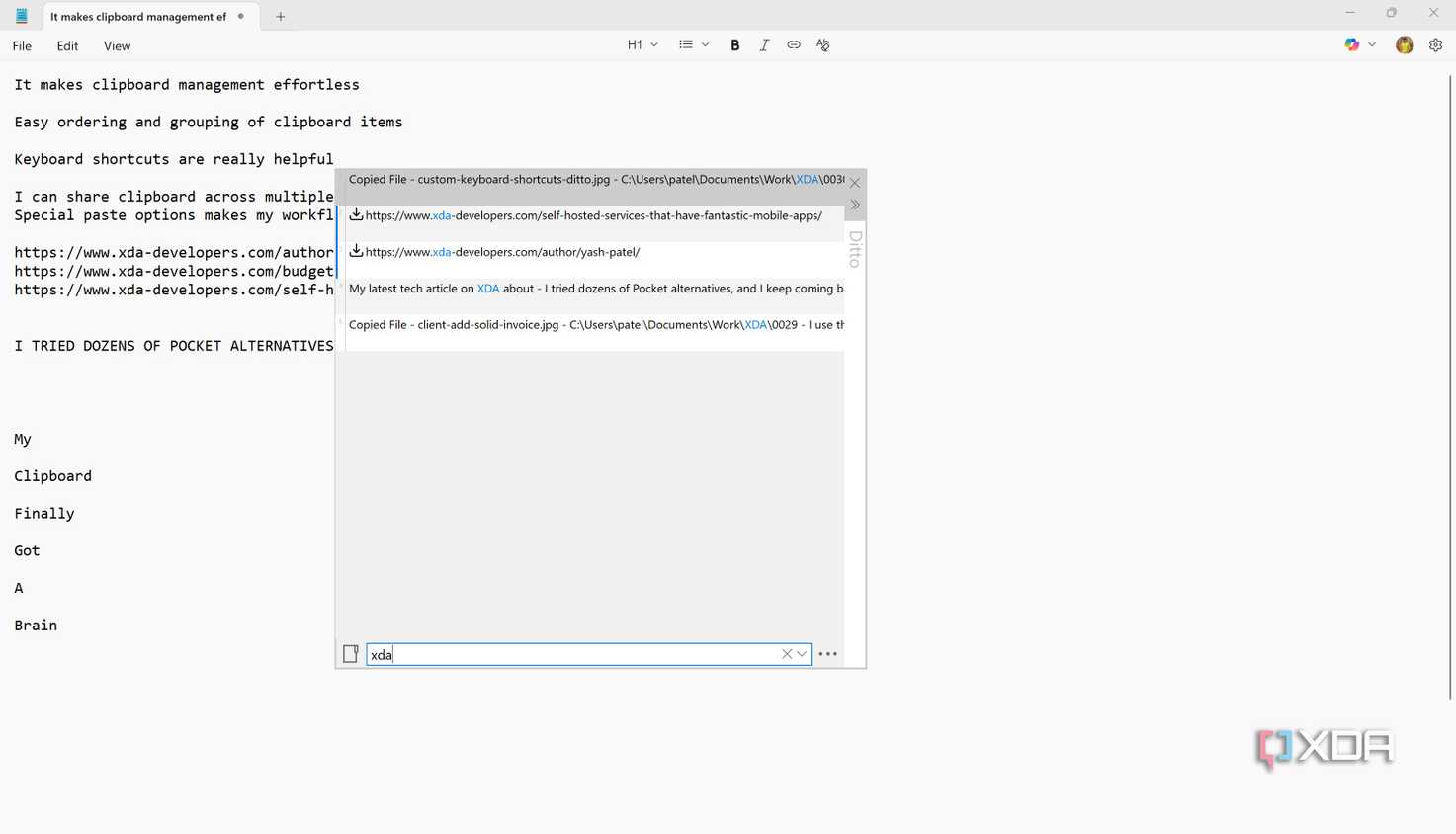Open the H1 heading style dropdown
The width and height of the screenshot is (1456, 834).
pos(642,45)
